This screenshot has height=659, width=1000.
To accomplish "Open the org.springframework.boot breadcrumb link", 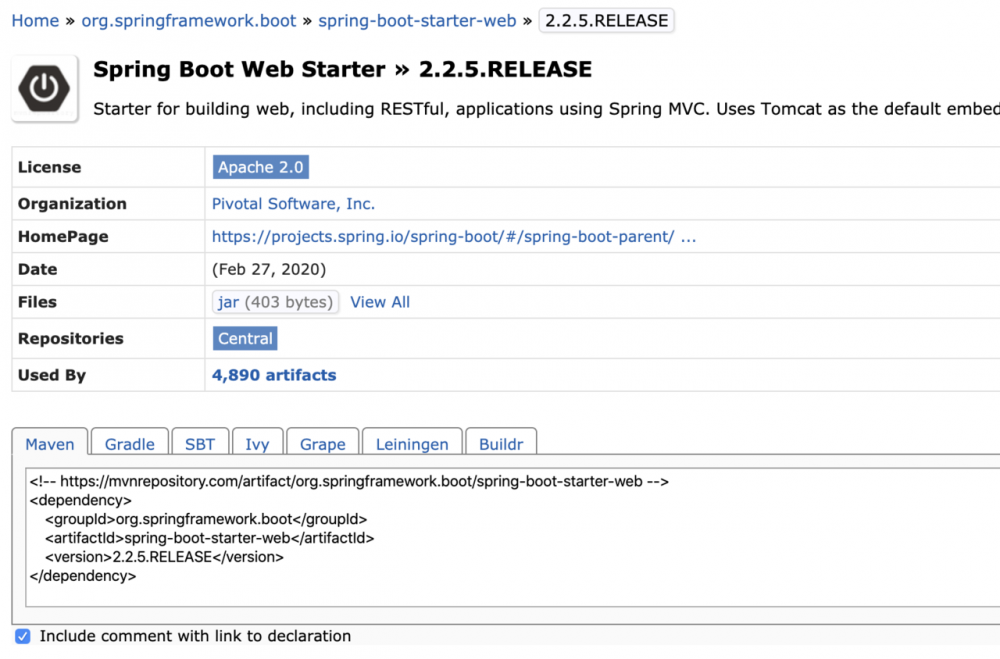I will (188, 20).
